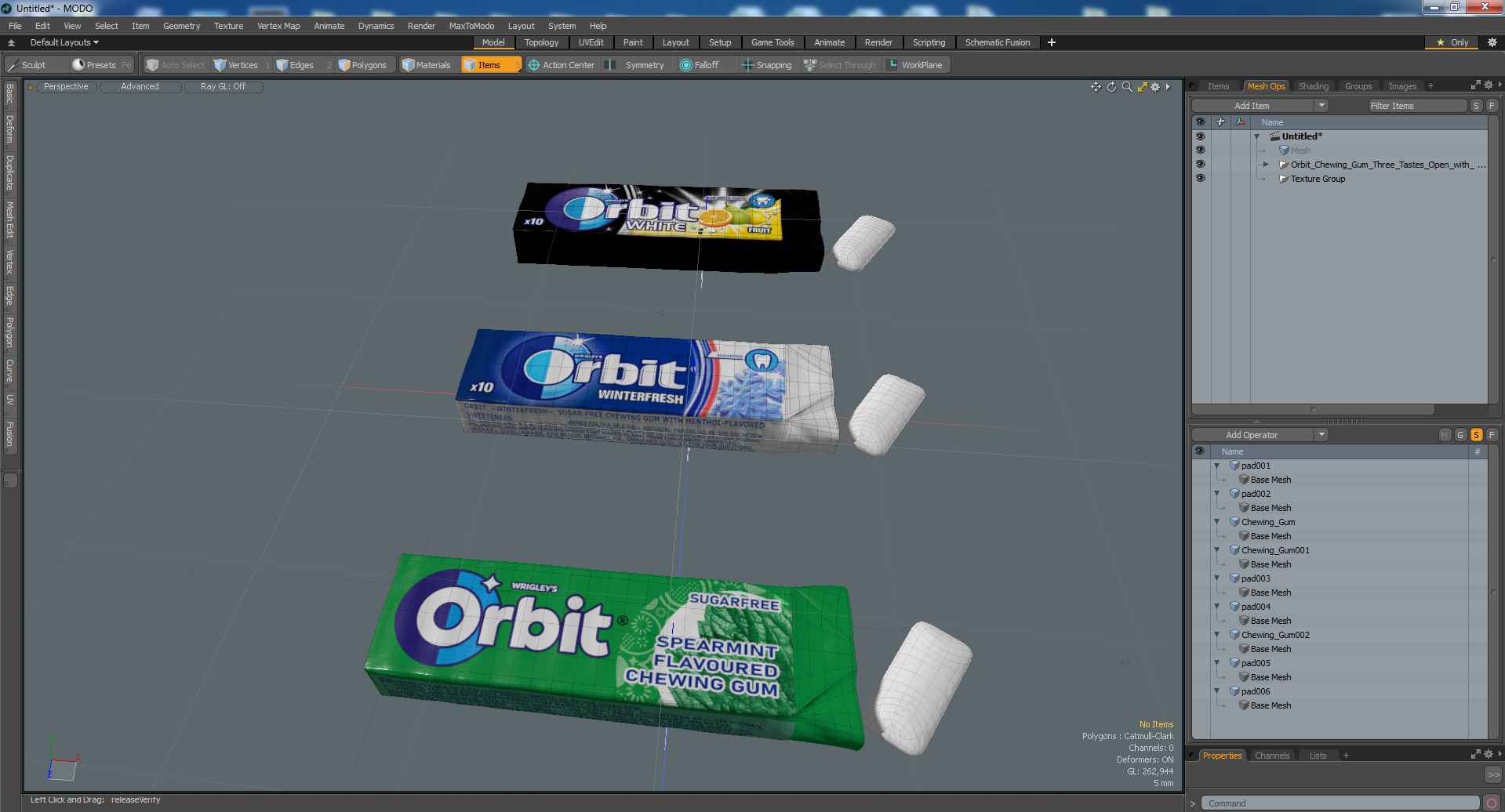The width and height of the screenshot is (1505, 812).
Task: Click the Filter Items input field
Action: pyautogui.click(x=1417, y=106)
